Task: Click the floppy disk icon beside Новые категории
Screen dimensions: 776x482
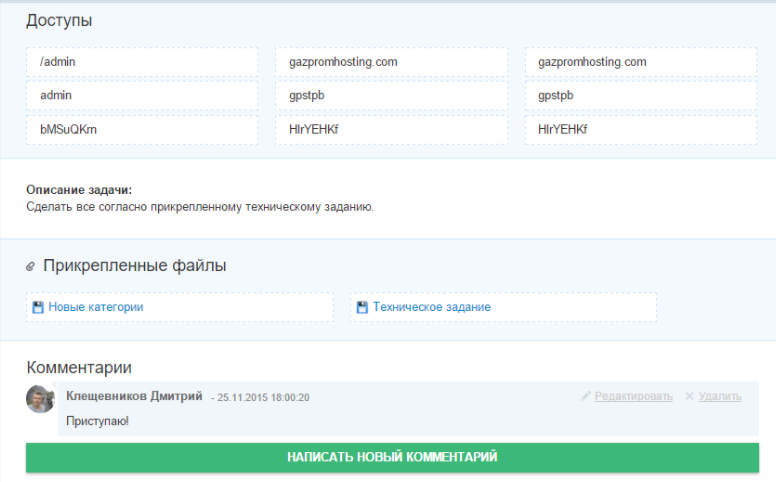Action: click(38, 307)
